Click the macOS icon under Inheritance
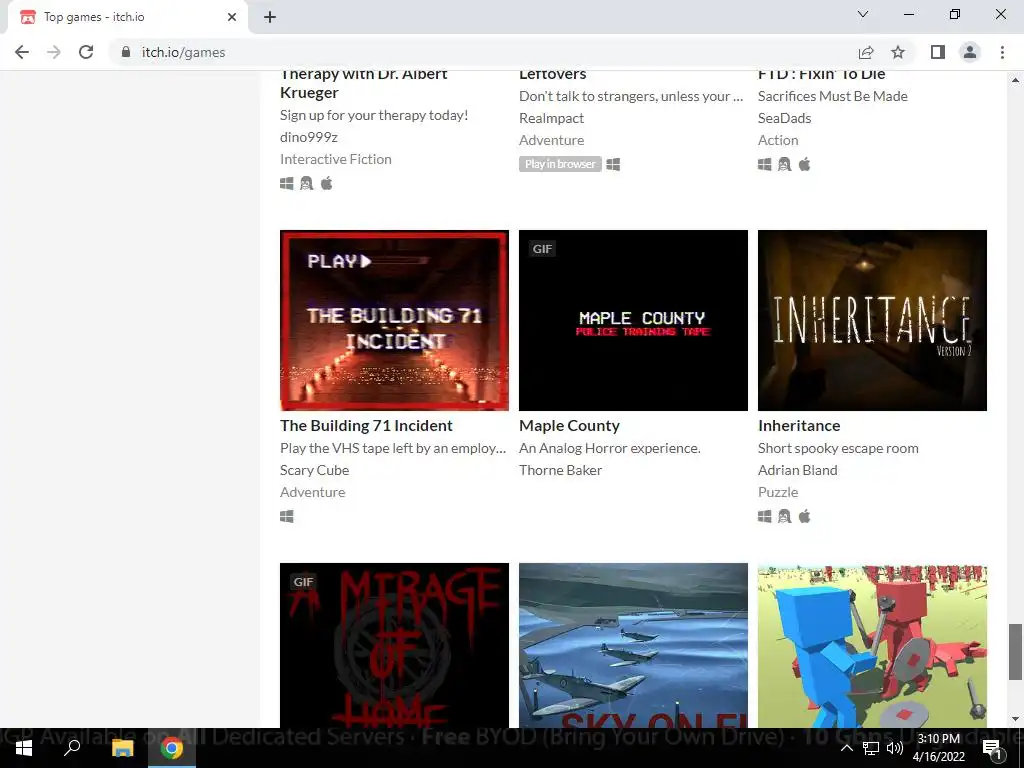The width and height of the screenshot is (1024, 768). click(x=805, y=516)
